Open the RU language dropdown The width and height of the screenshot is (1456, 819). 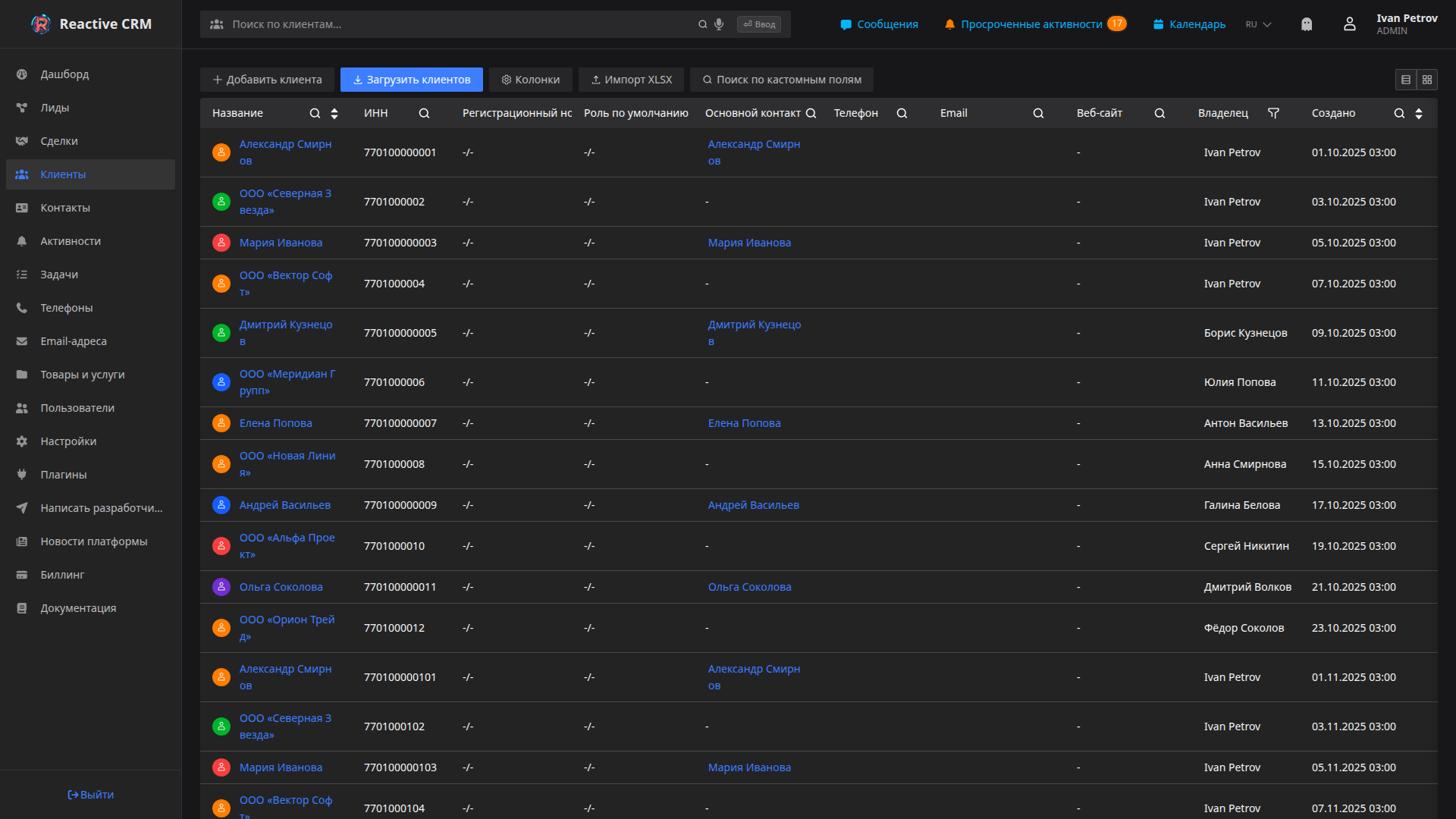(1258, 24)
